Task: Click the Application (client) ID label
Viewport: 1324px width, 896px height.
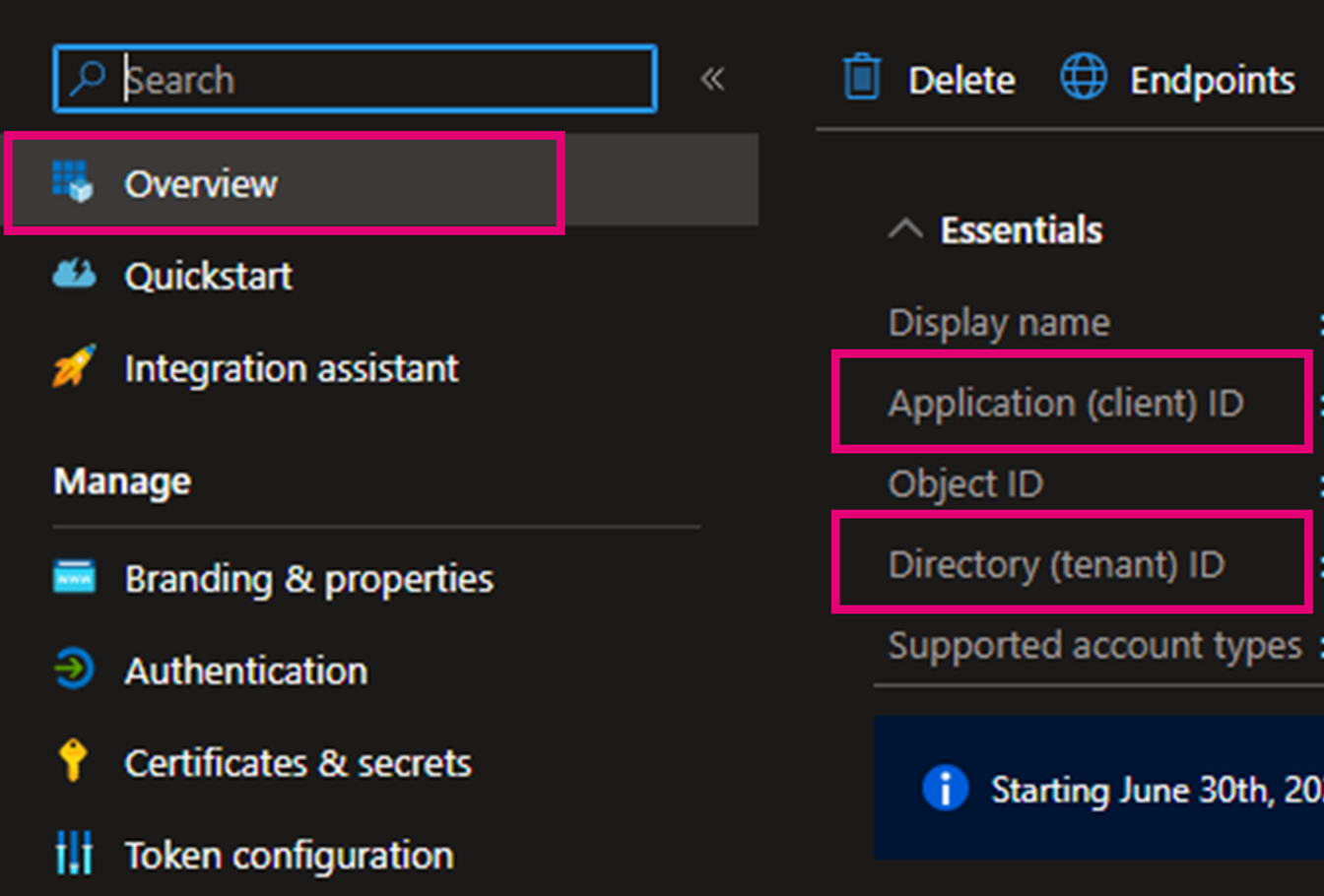Action: [x=1065, y=403]
